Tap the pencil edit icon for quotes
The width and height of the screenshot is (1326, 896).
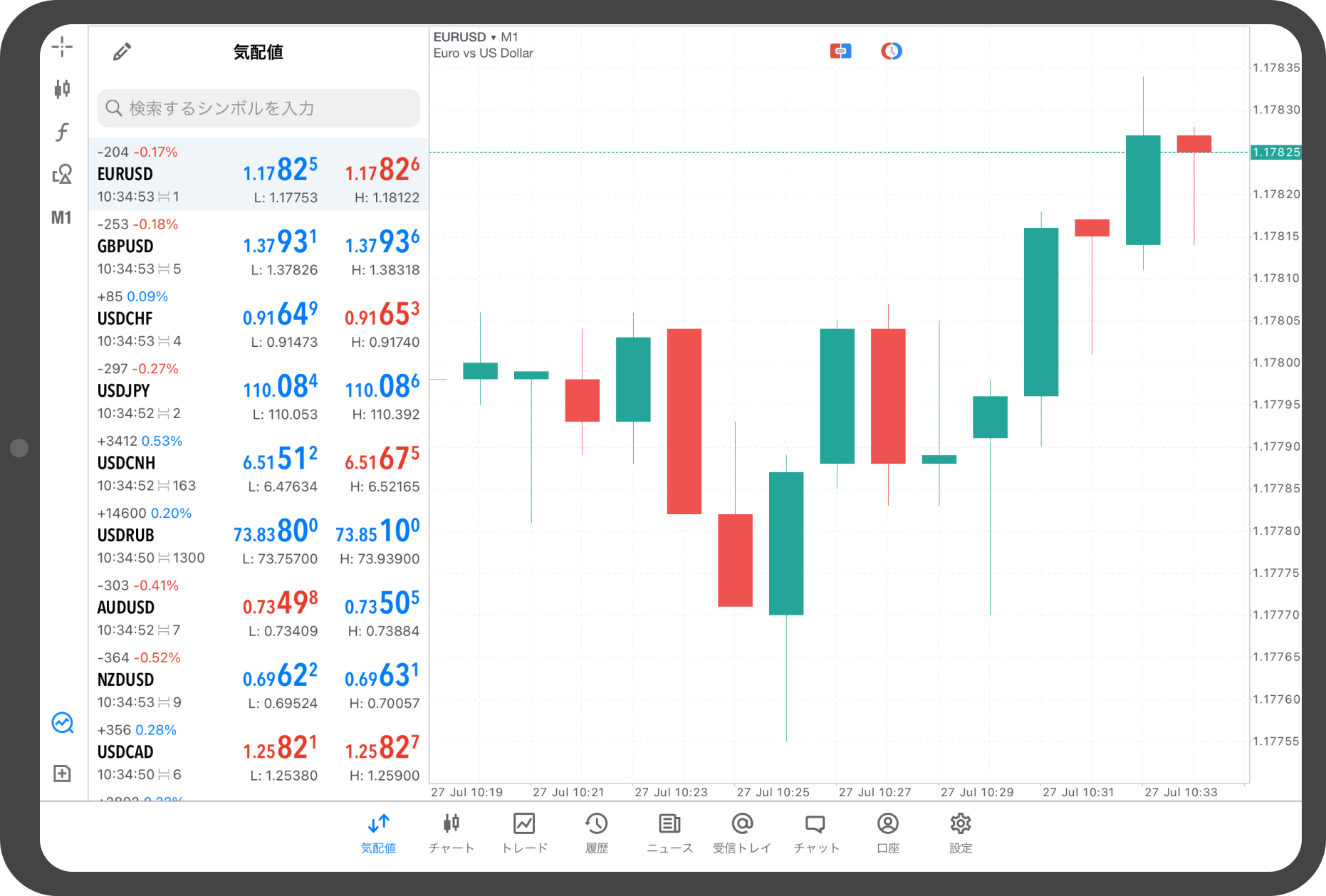pyautogui.click(x=122, y=52)
